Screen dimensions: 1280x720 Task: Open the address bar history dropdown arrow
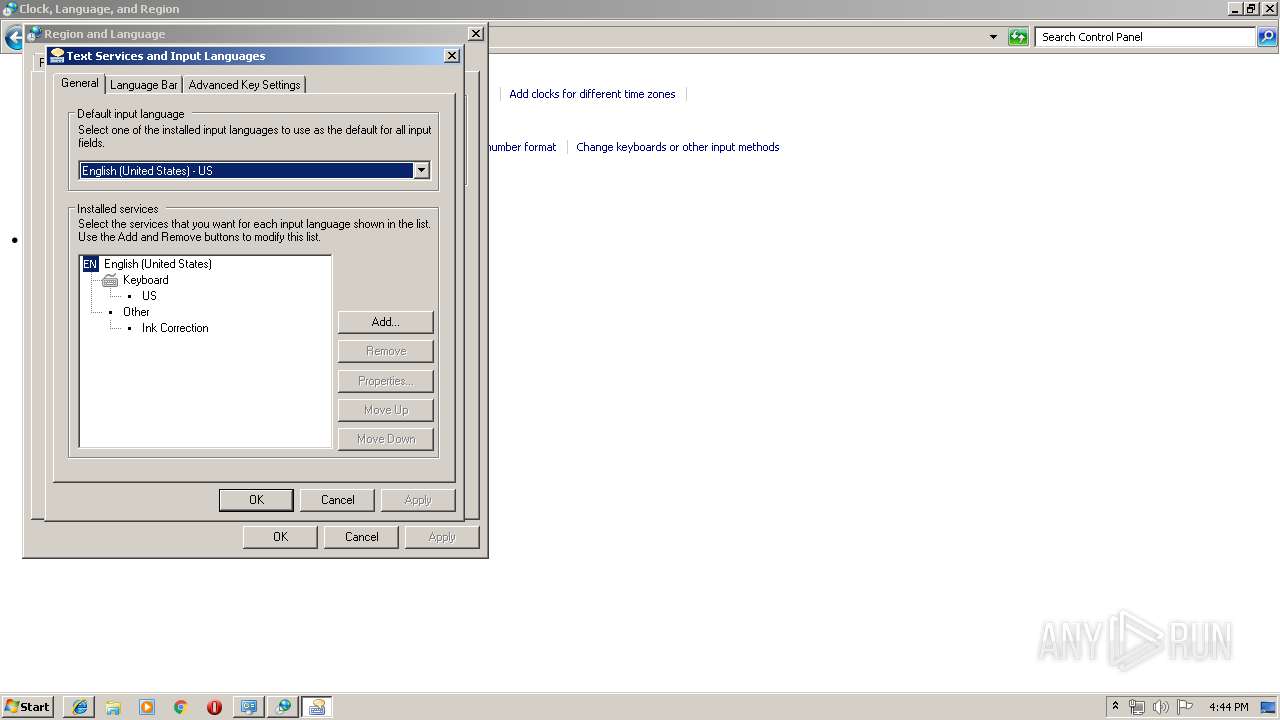993,37
